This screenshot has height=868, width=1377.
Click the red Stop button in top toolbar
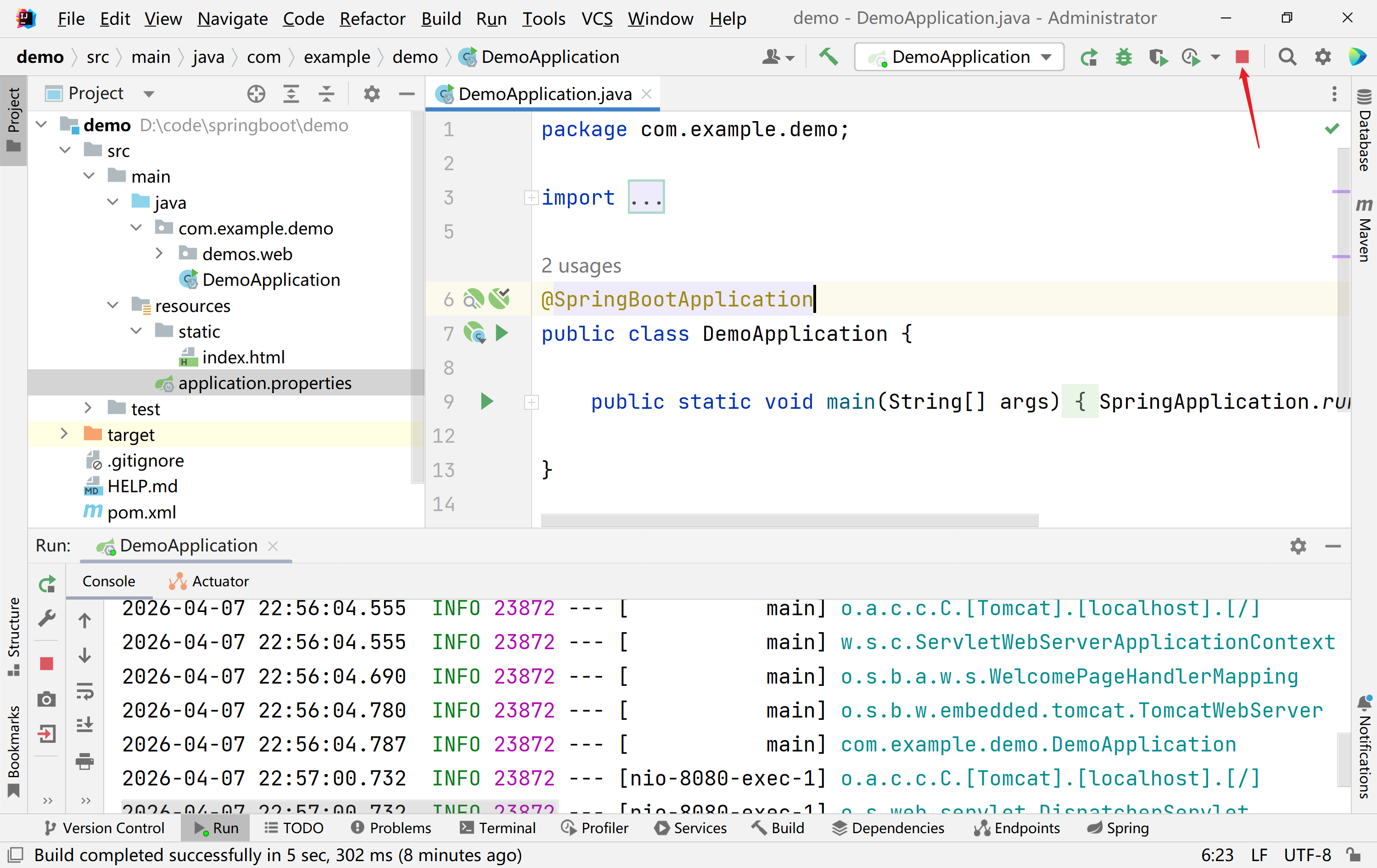1242,56
